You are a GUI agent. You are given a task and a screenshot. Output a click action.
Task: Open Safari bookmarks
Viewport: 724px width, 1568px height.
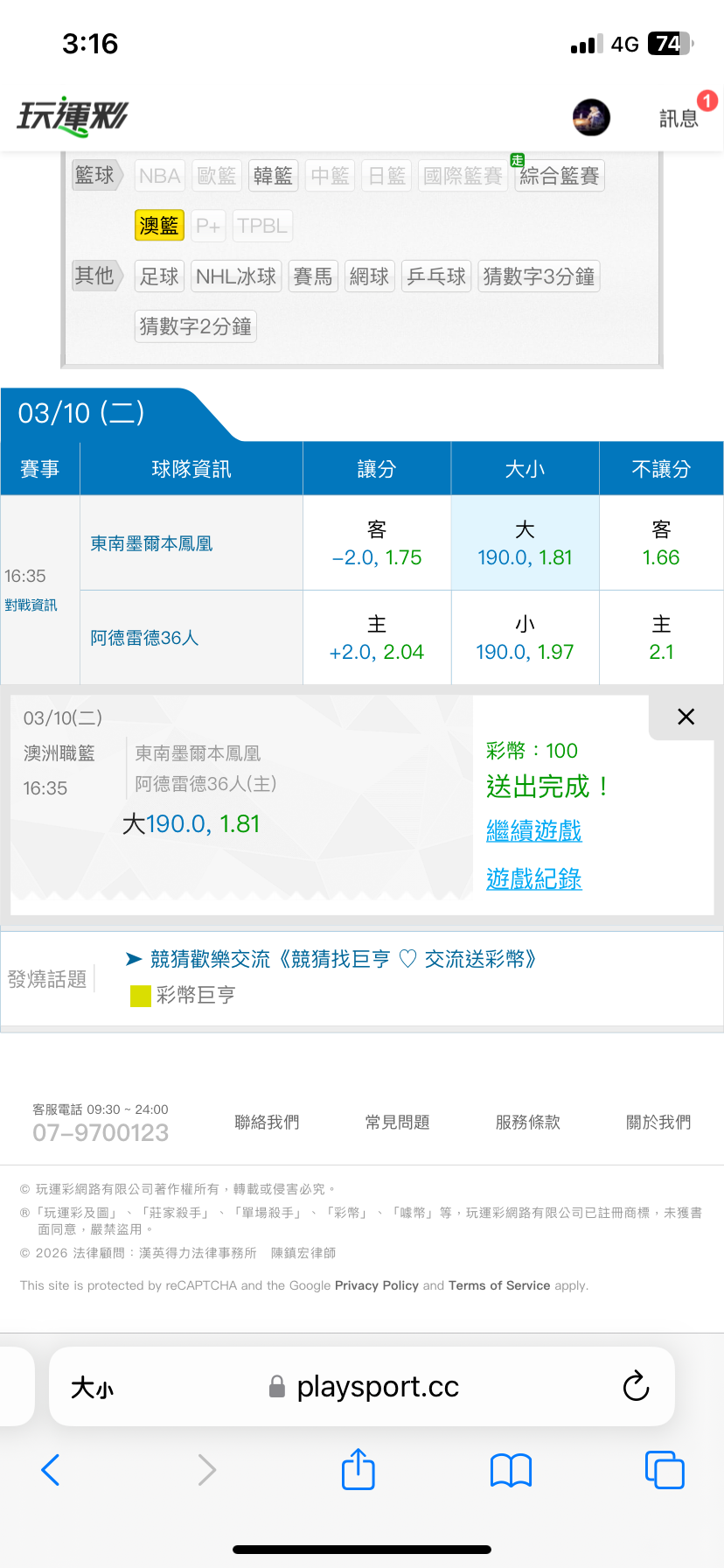click(x=512, y=1470)
